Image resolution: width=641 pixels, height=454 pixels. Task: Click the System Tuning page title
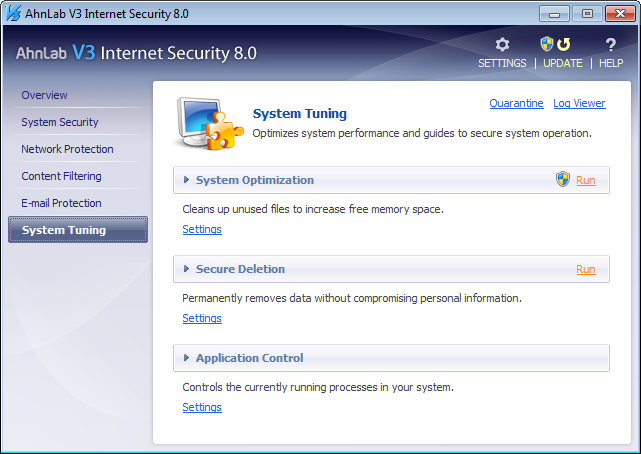(300, 114)
